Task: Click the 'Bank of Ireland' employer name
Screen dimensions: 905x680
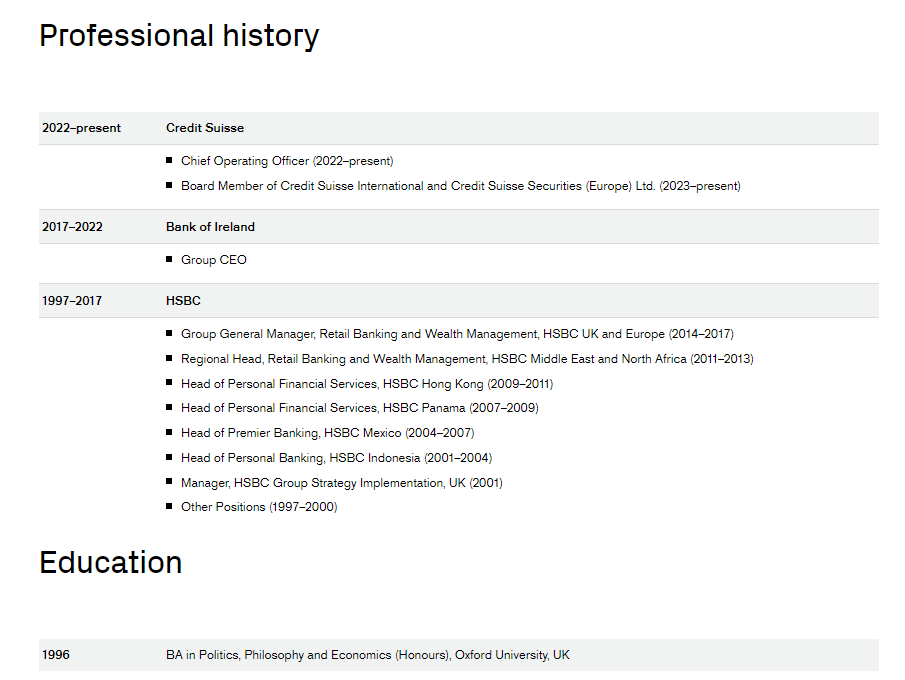Action: point(210,227)
